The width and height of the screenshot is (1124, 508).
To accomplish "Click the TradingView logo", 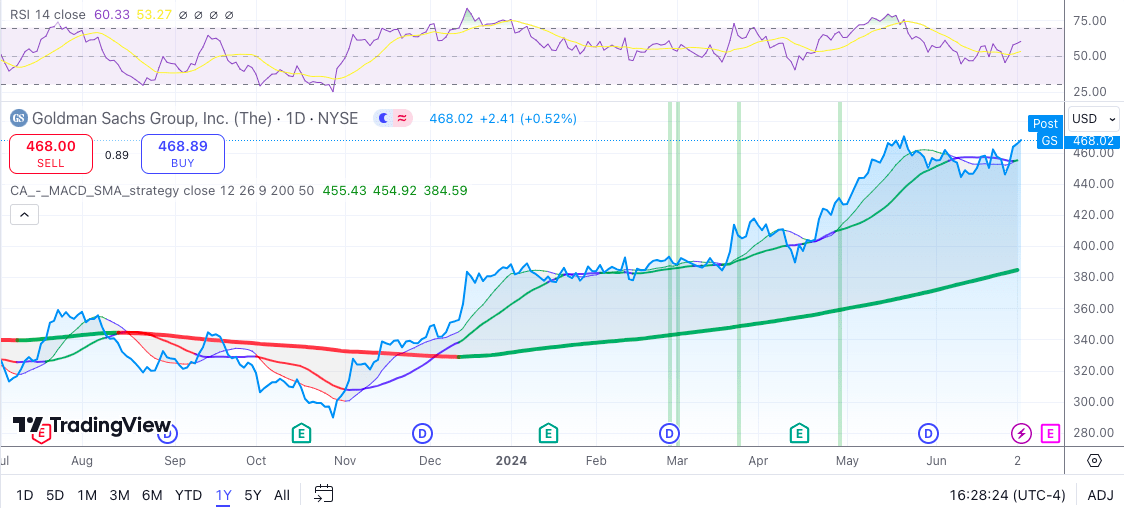I will click(92, 426).
